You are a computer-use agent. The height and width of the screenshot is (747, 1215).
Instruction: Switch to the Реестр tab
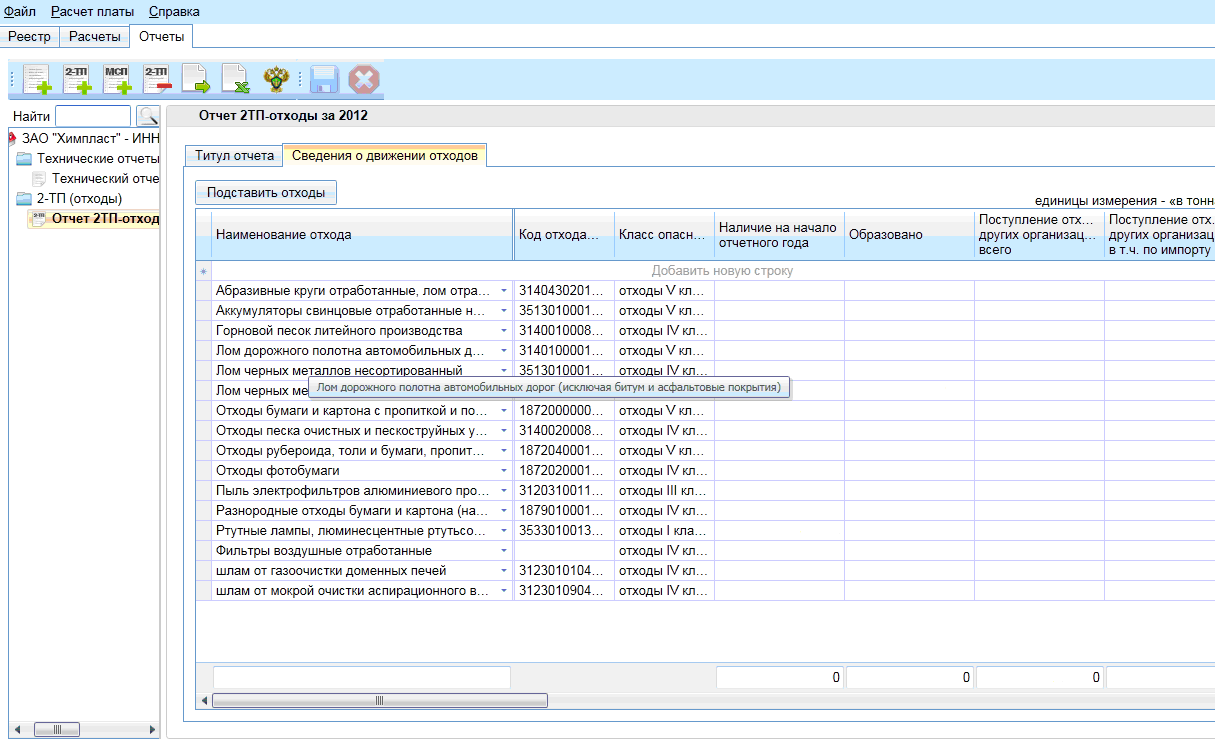(x=30, y=37)
